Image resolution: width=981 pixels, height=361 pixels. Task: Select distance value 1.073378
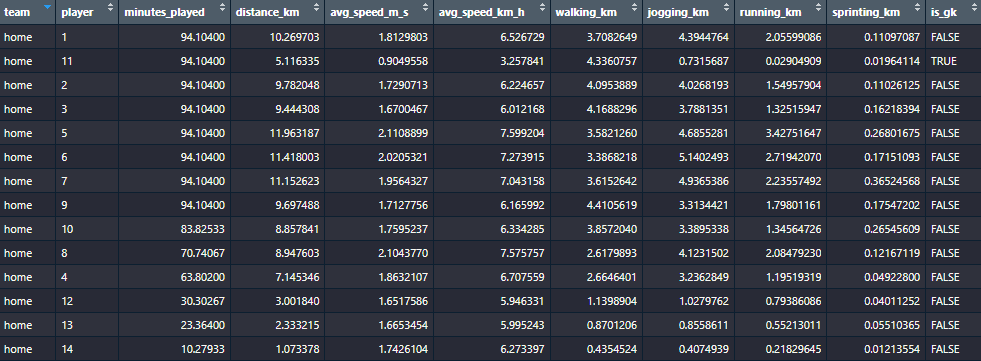coord(297,349)
